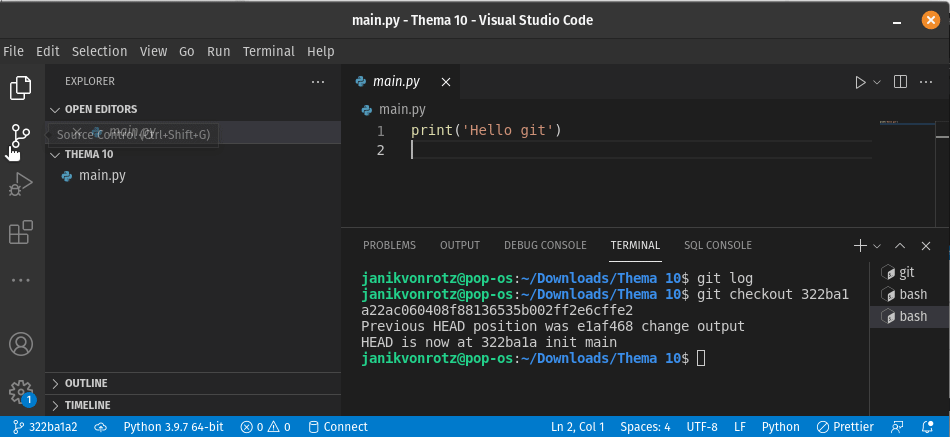Open the Help menu

(321, 52)
